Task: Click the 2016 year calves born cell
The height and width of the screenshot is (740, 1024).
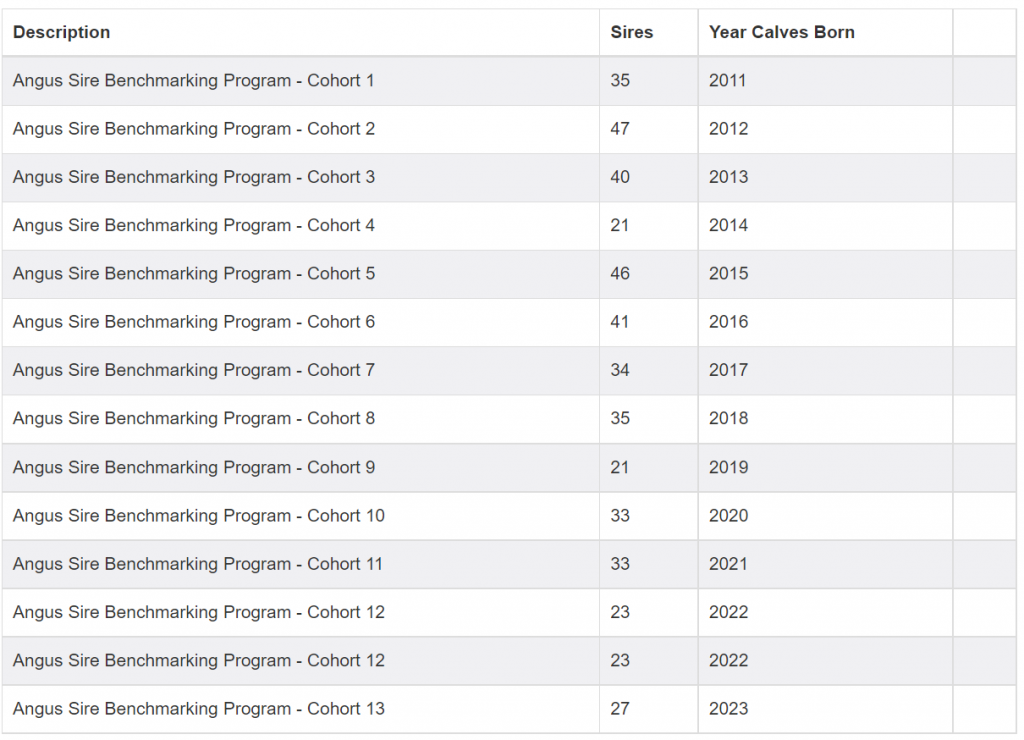Action: 728,322
